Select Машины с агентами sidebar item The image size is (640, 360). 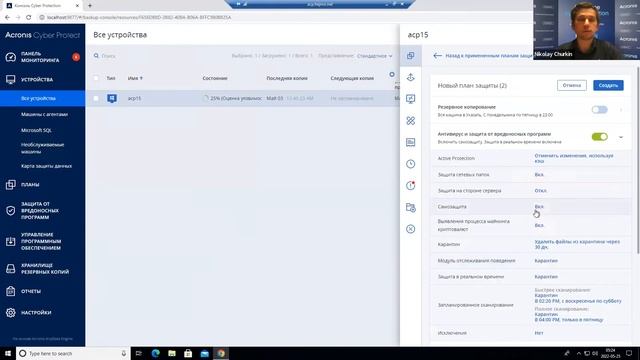(x=44, y=114)
